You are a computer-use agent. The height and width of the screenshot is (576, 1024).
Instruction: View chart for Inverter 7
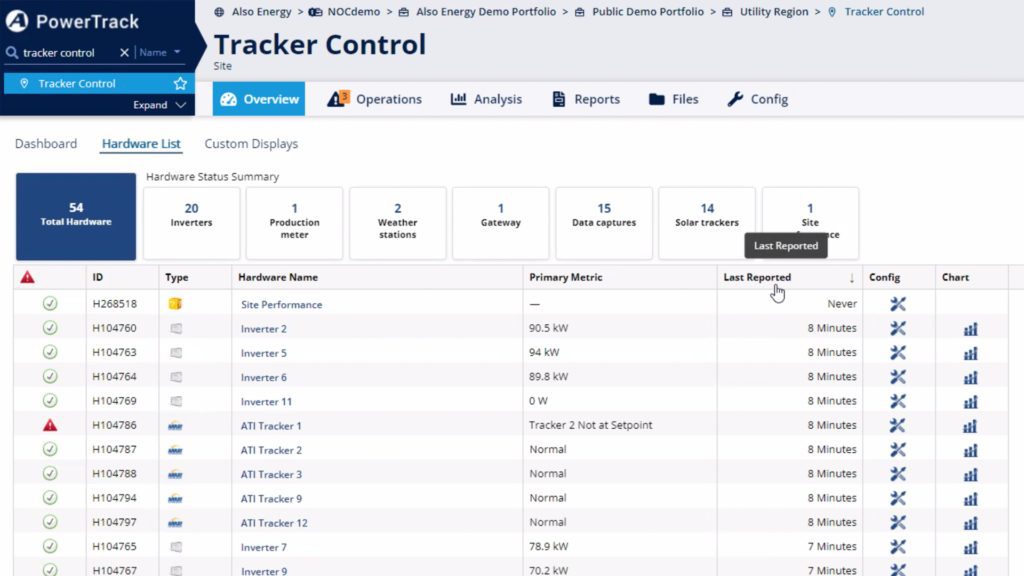point(970,547)
